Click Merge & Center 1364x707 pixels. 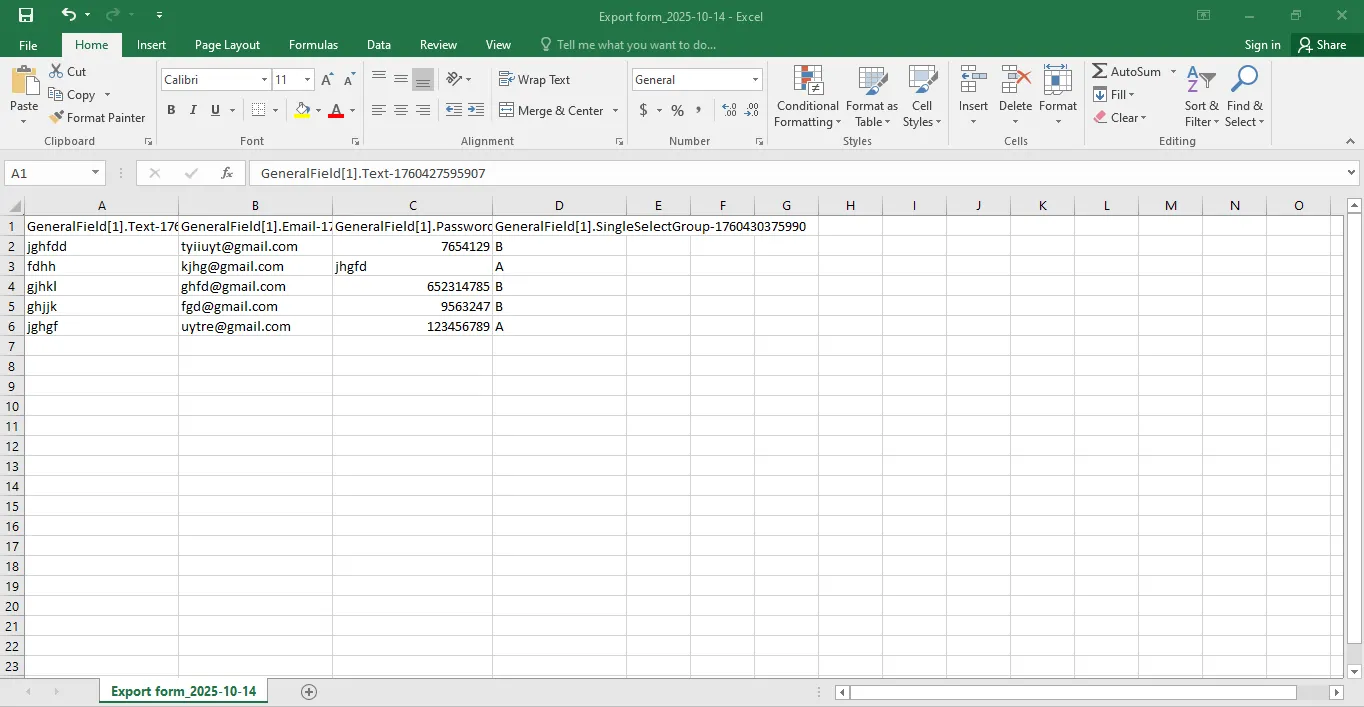[552, 111]
